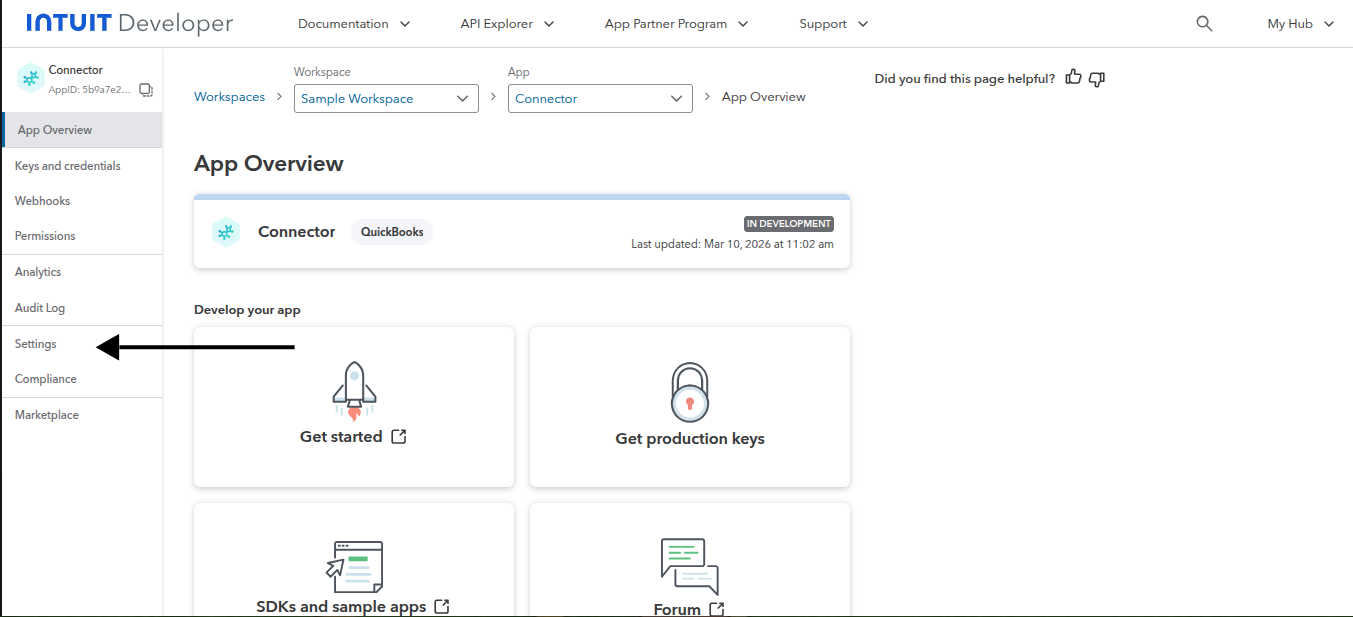Click the Intuit Developer logo
The width and height of the screenshot is (1353, 617).
tap(129, 24)
